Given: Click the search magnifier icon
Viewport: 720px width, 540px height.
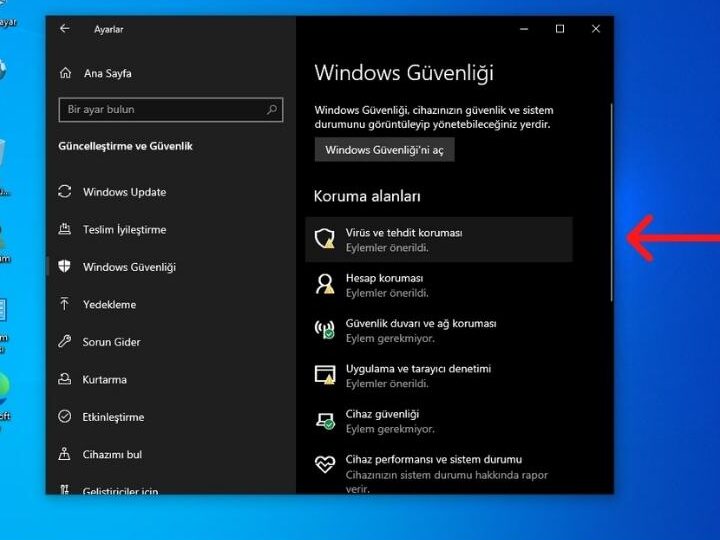Looking at the screenshot, I should tap(272, 109).
